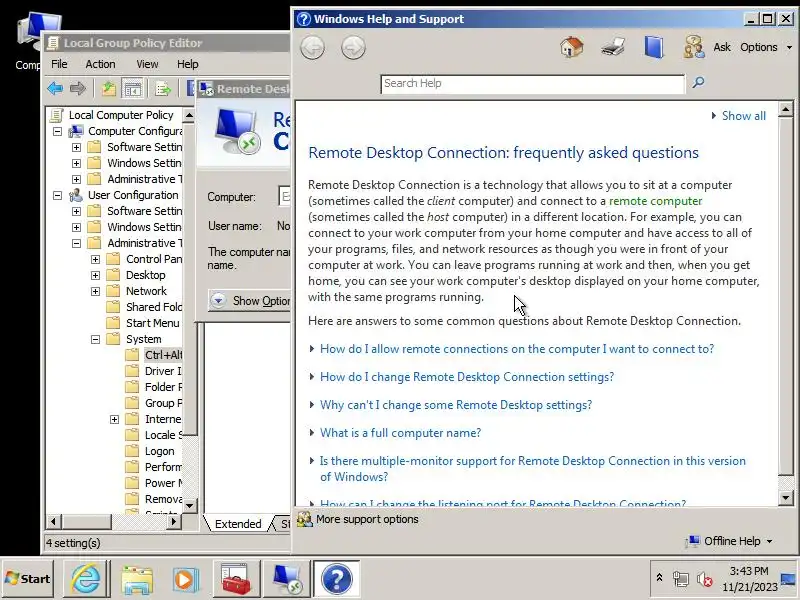Open 'How do I allow remote connections' question
Viewport: 800px width, 600px height.
pyautogui.click(x=517, y=349)
